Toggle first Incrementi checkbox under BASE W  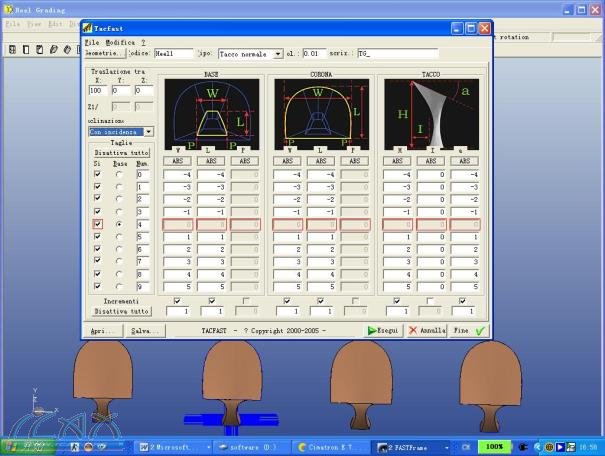click(x=177, y=300)
